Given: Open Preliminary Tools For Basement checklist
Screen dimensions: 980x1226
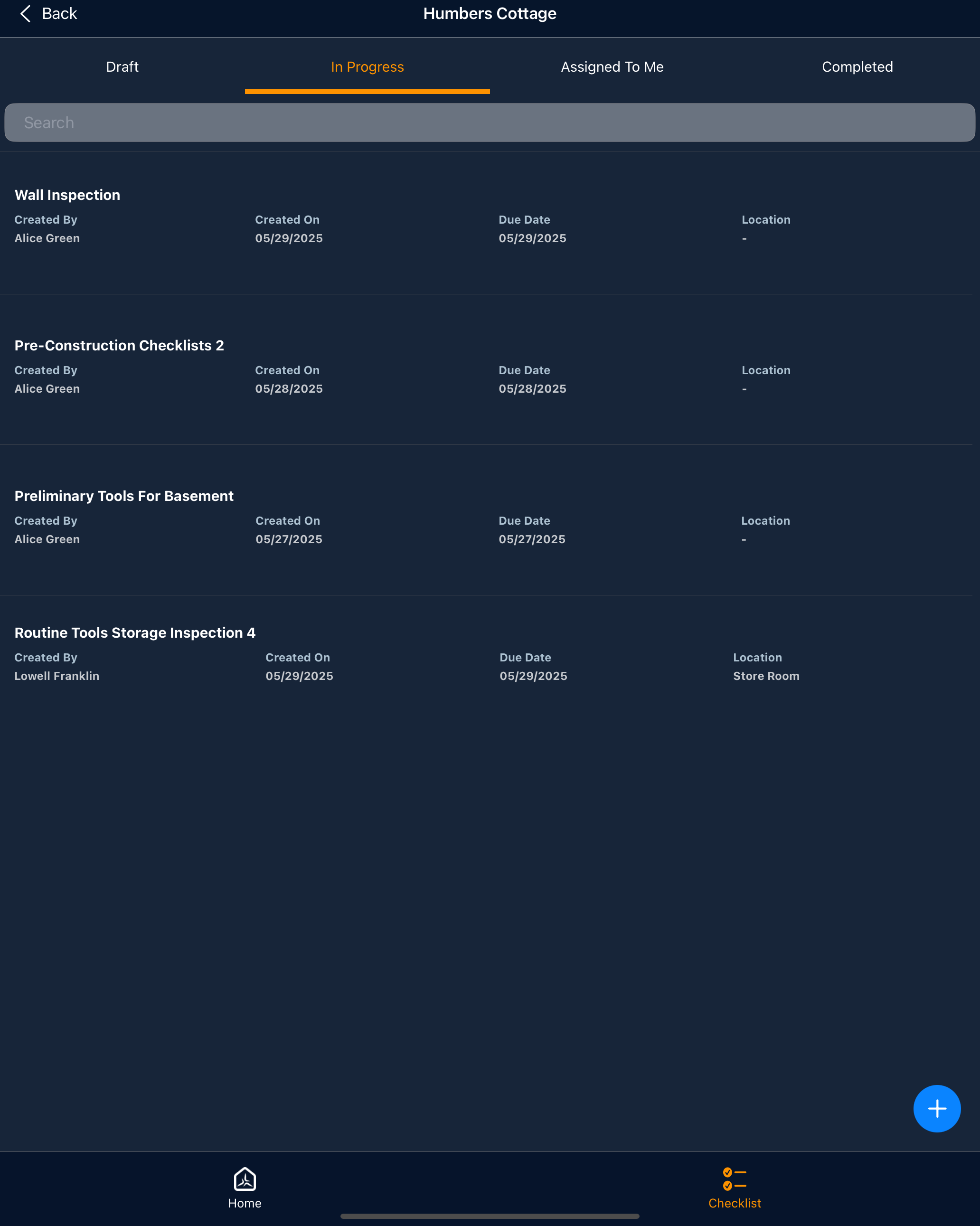Looking at the screenshot, I should click(x=124, y=496).
